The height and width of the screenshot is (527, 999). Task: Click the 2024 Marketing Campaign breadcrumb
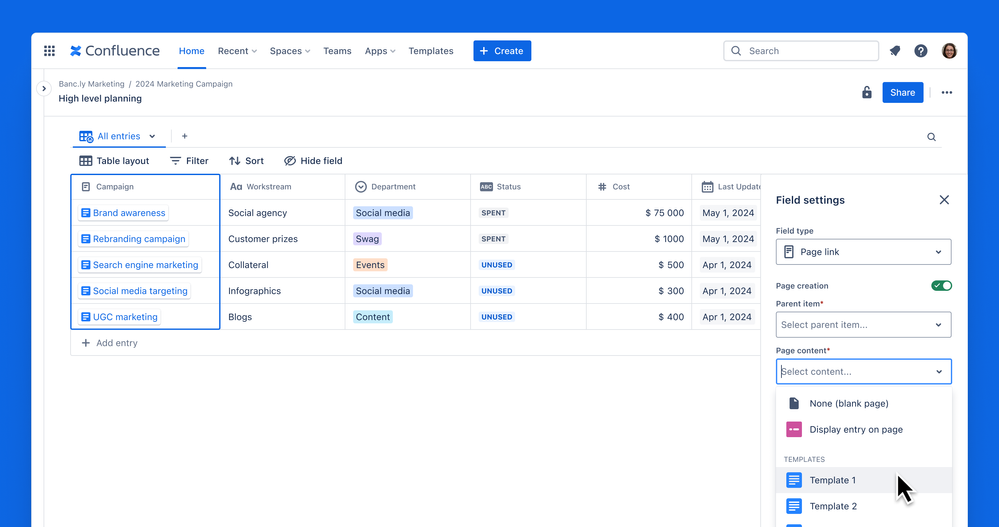click(x=183, y=84)
